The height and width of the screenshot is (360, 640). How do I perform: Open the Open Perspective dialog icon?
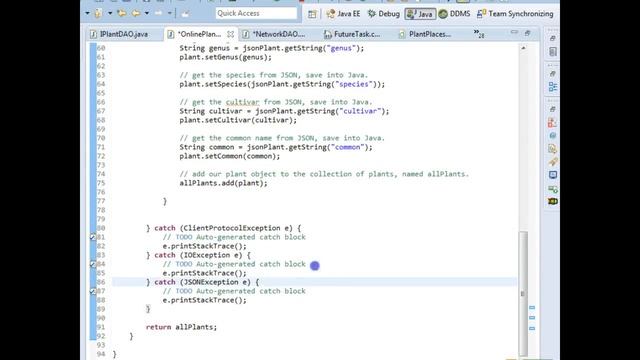(312, 14)
